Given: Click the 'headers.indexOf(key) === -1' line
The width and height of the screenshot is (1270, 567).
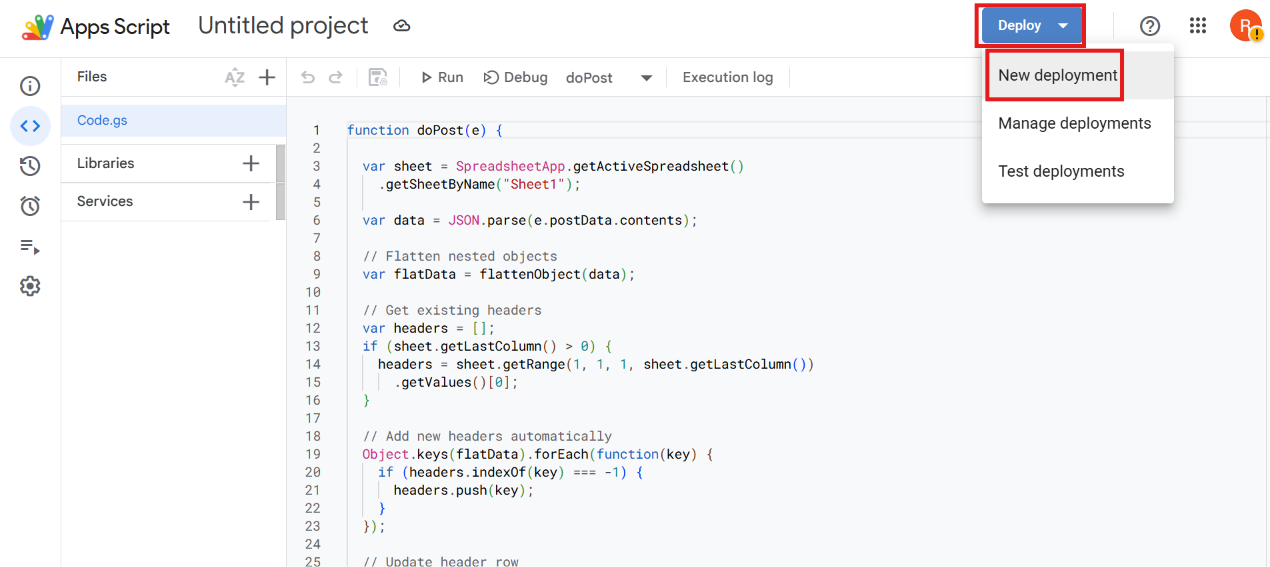Looking at the screenshot, I should click(x=510, y=472).
